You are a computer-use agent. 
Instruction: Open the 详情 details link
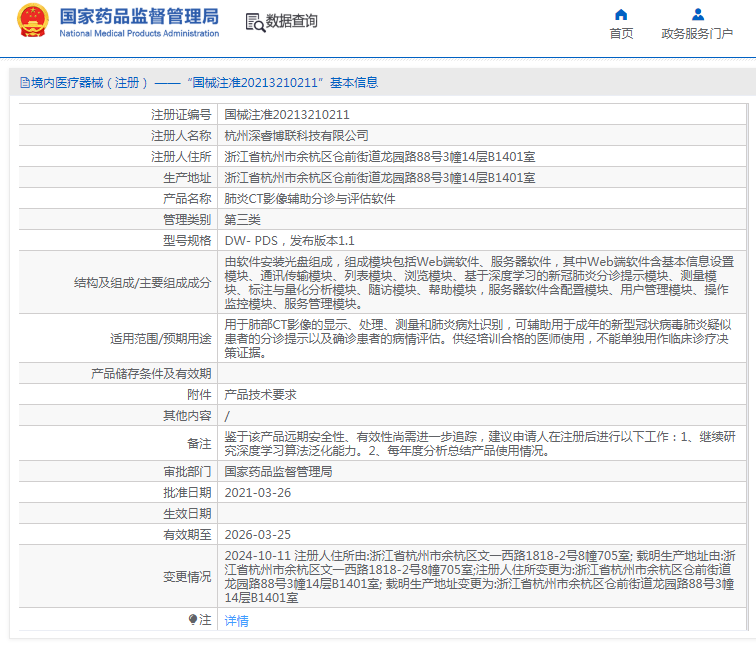point(236,620)
